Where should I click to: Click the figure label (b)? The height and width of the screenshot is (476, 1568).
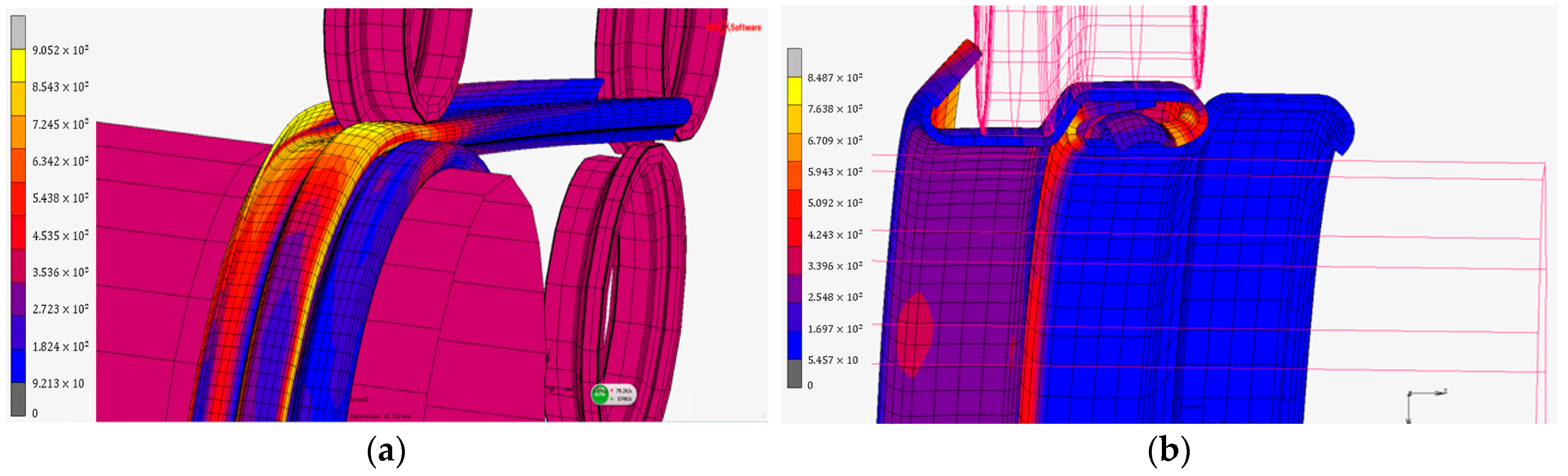(x=1168, y=452)
